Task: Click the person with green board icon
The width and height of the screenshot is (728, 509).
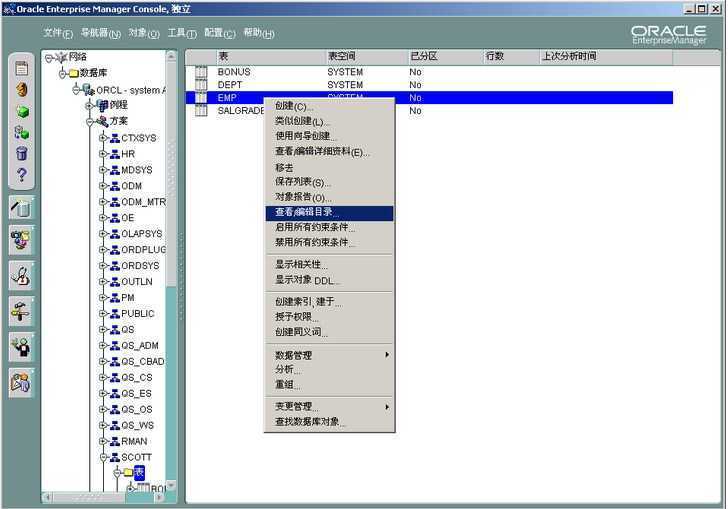Action: [21, 346]
